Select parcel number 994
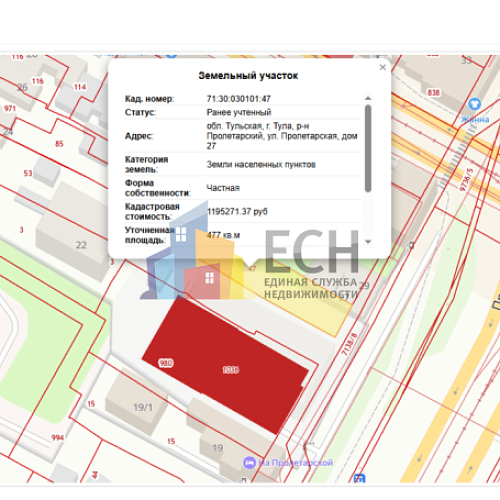 click(58, 438)
